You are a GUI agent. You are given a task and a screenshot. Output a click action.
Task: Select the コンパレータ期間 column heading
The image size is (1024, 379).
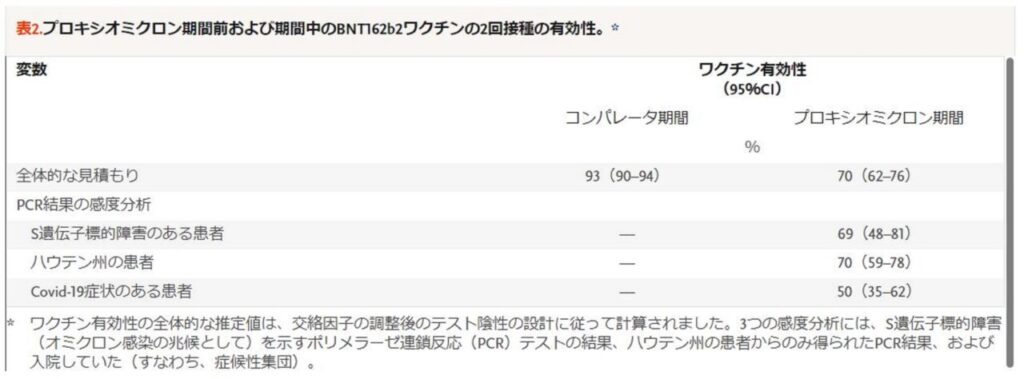pos(626,118)
